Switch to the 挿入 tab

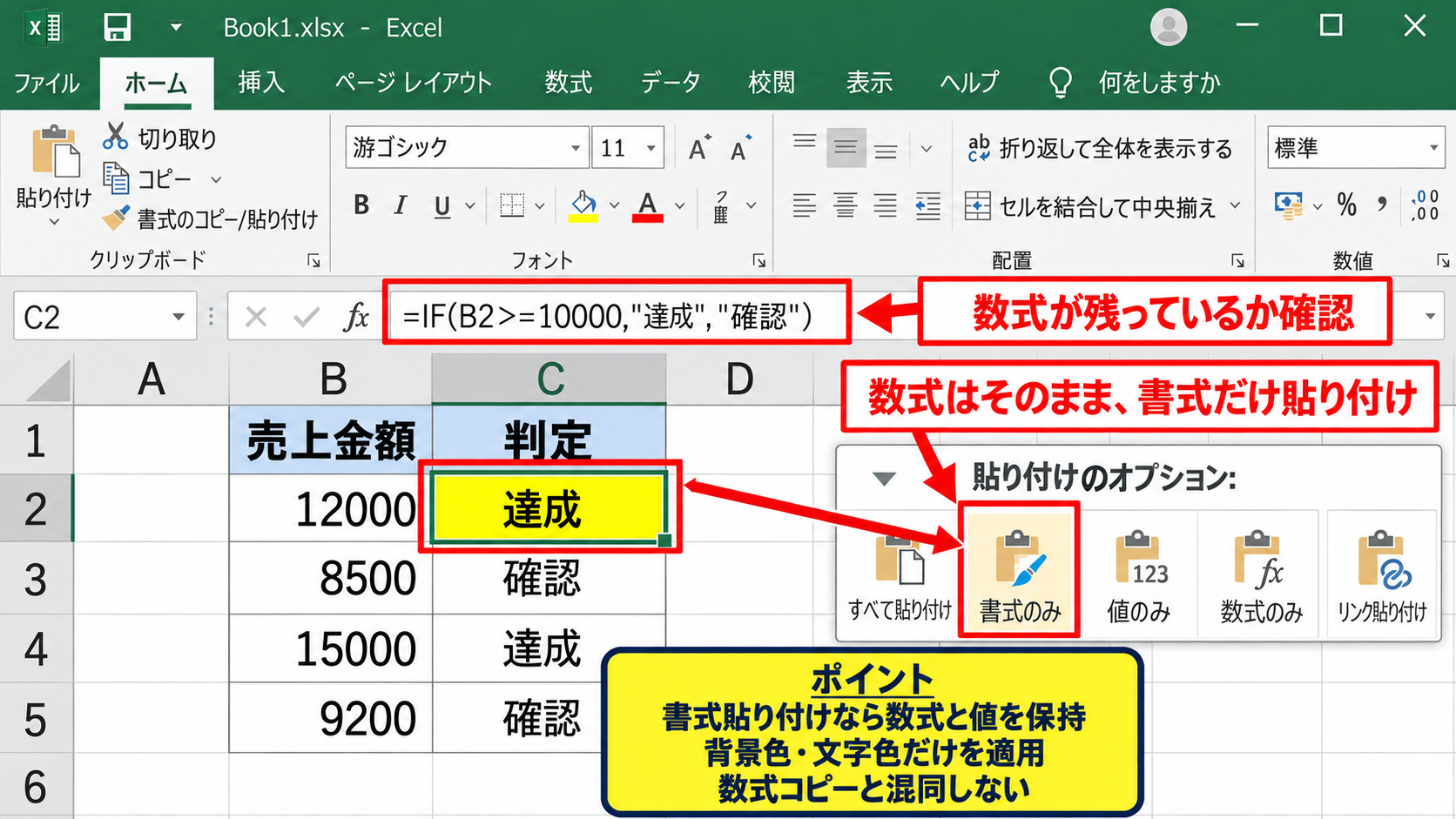262,83
